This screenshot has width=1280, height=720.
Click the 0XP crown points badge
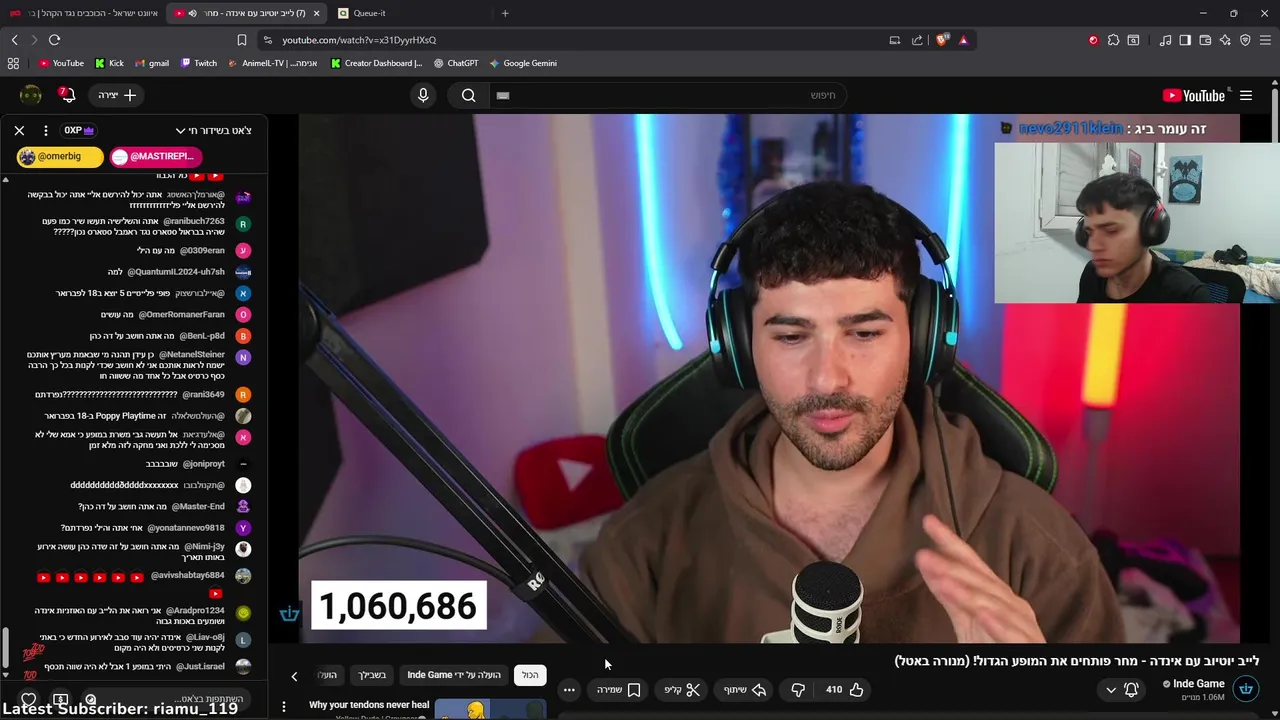[79, 130]
